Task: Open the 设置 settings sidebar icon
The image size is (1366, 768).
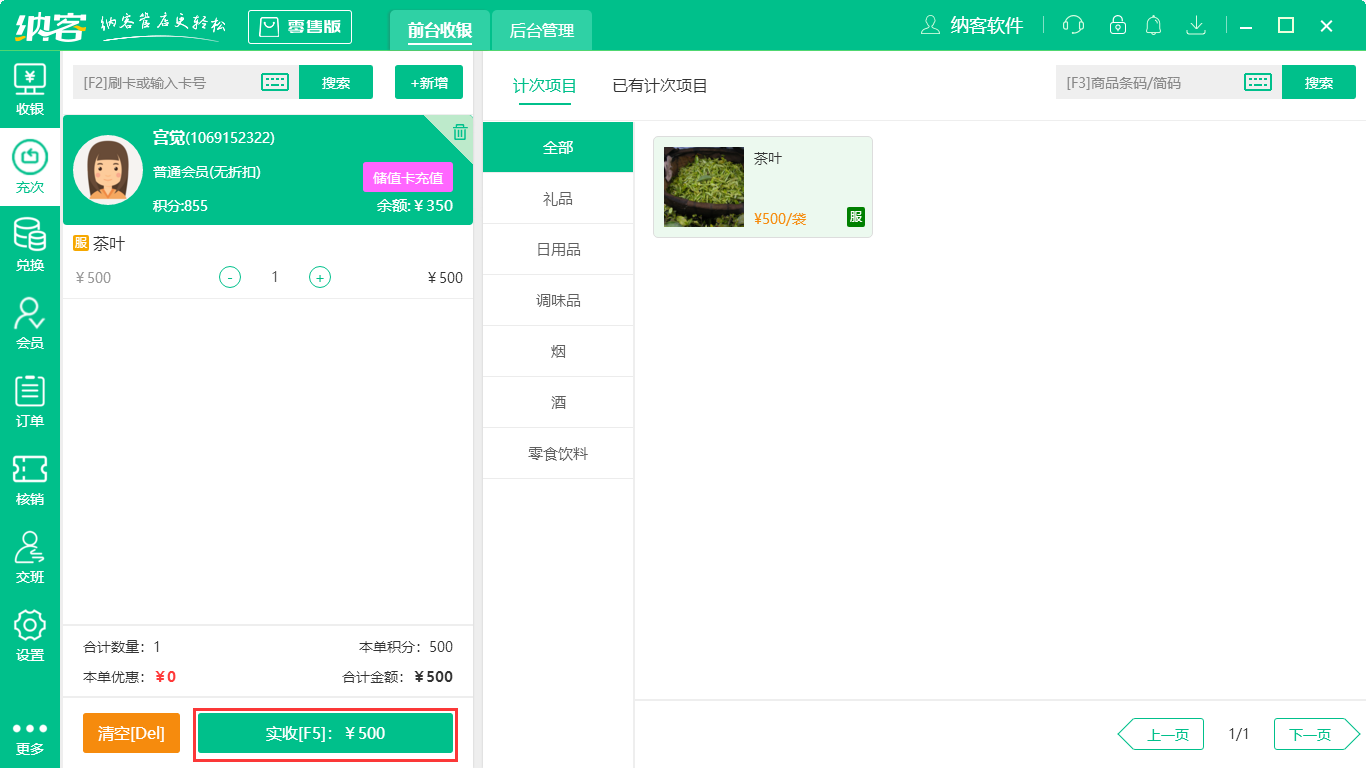Action: coord(30,635)
